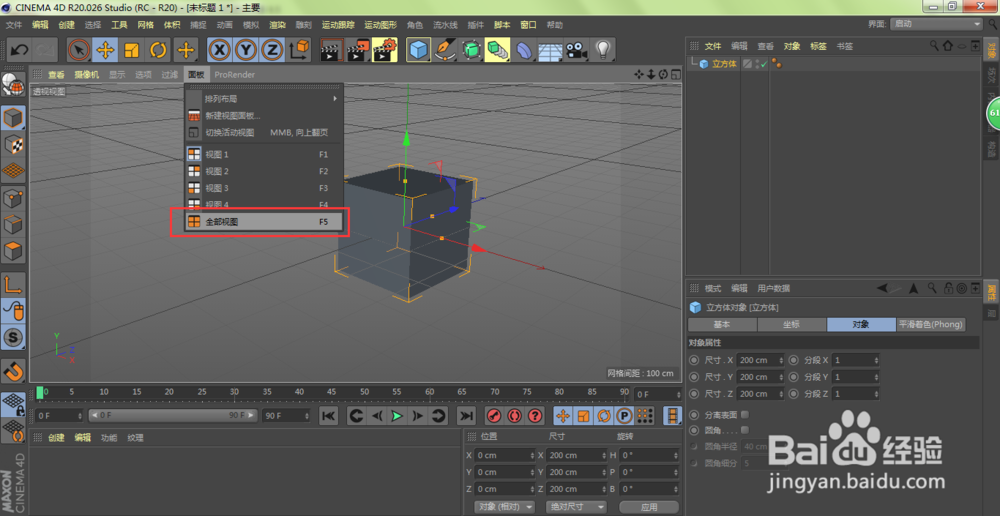Click the Play forward button

pyautogui.click(x=397, y=416)
